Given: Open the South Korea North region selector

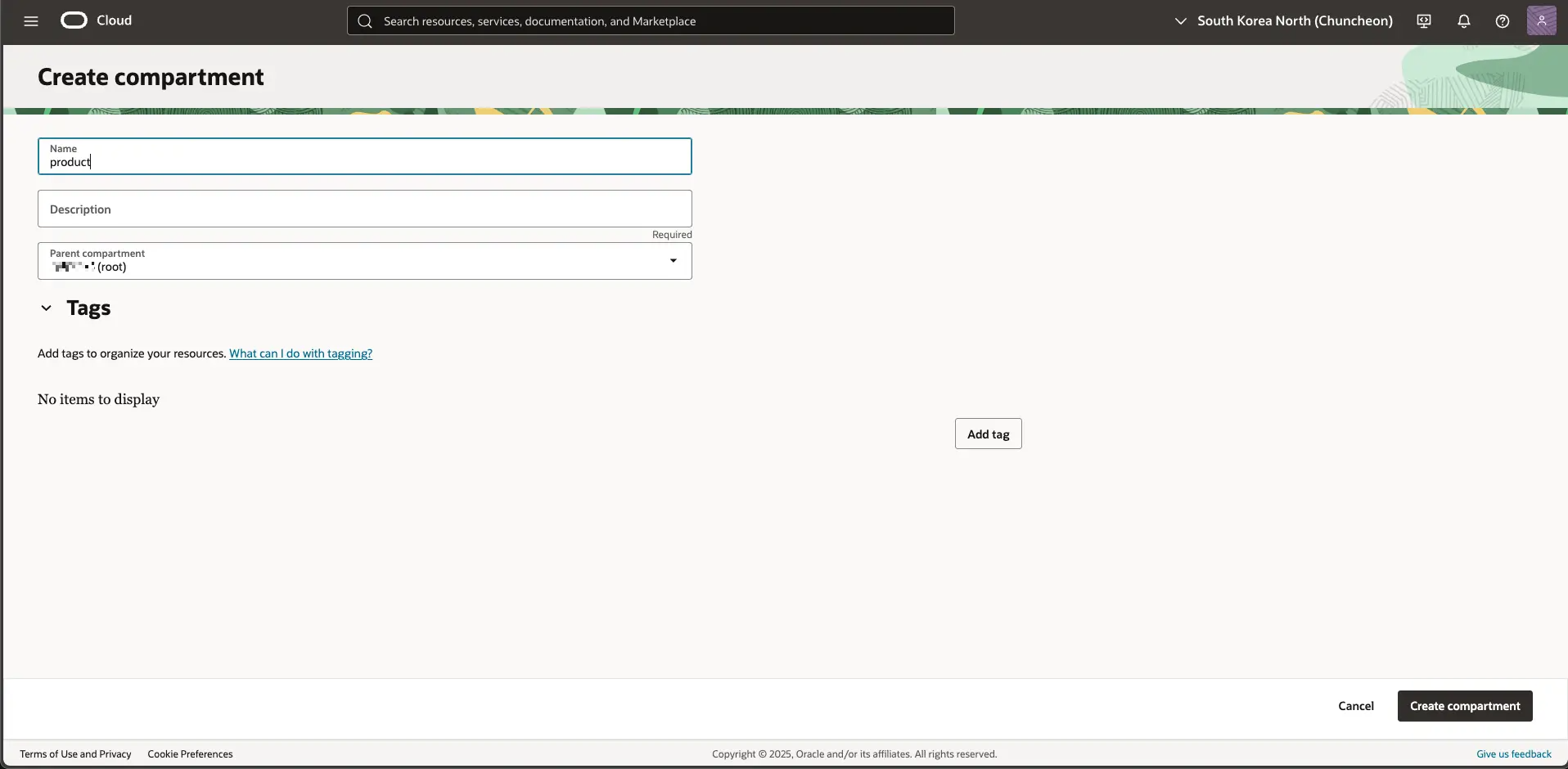Looking at the screenshot, I should (x=1283, y=21).
